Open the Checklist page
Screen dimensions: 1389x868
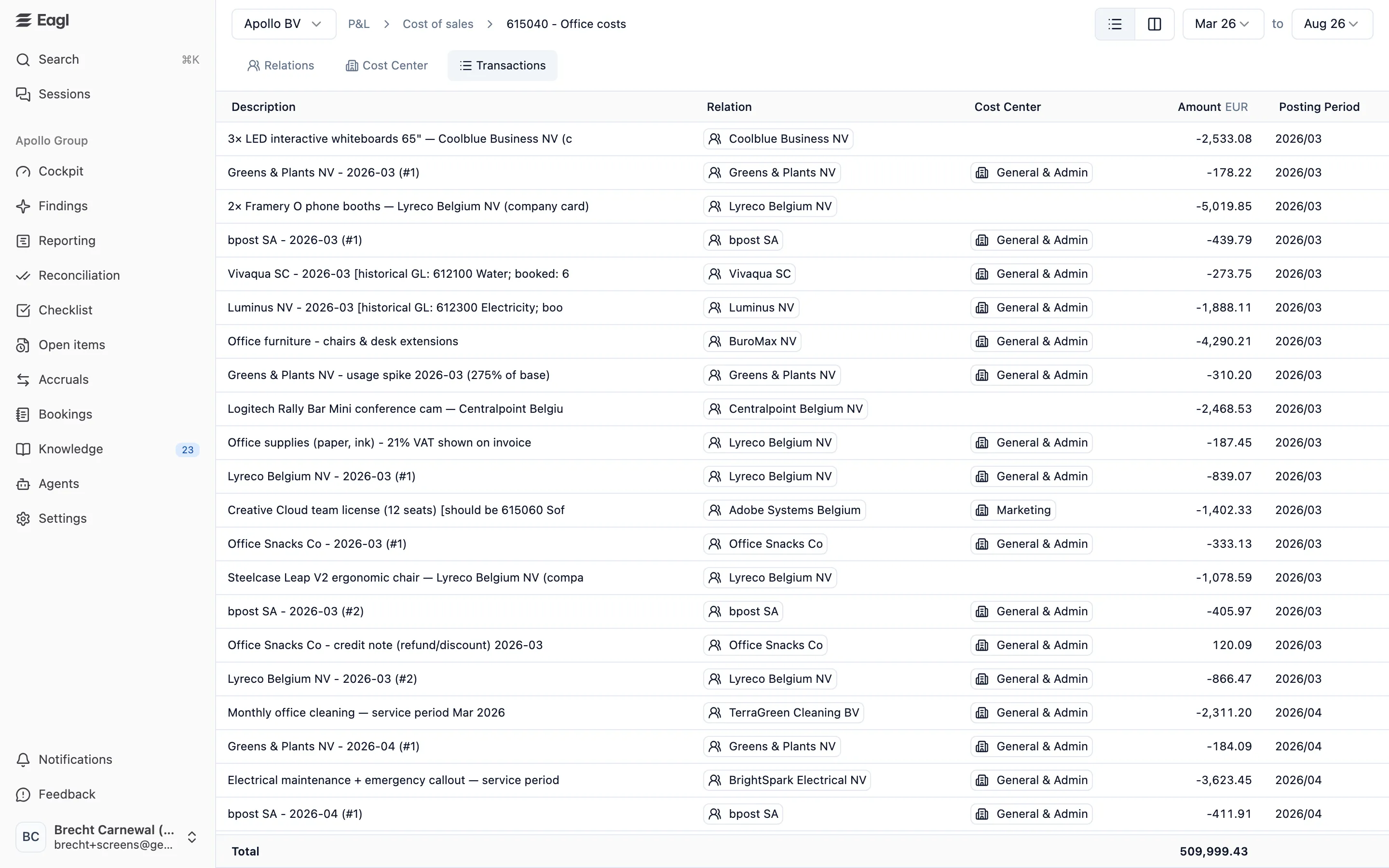click(108, 311)
